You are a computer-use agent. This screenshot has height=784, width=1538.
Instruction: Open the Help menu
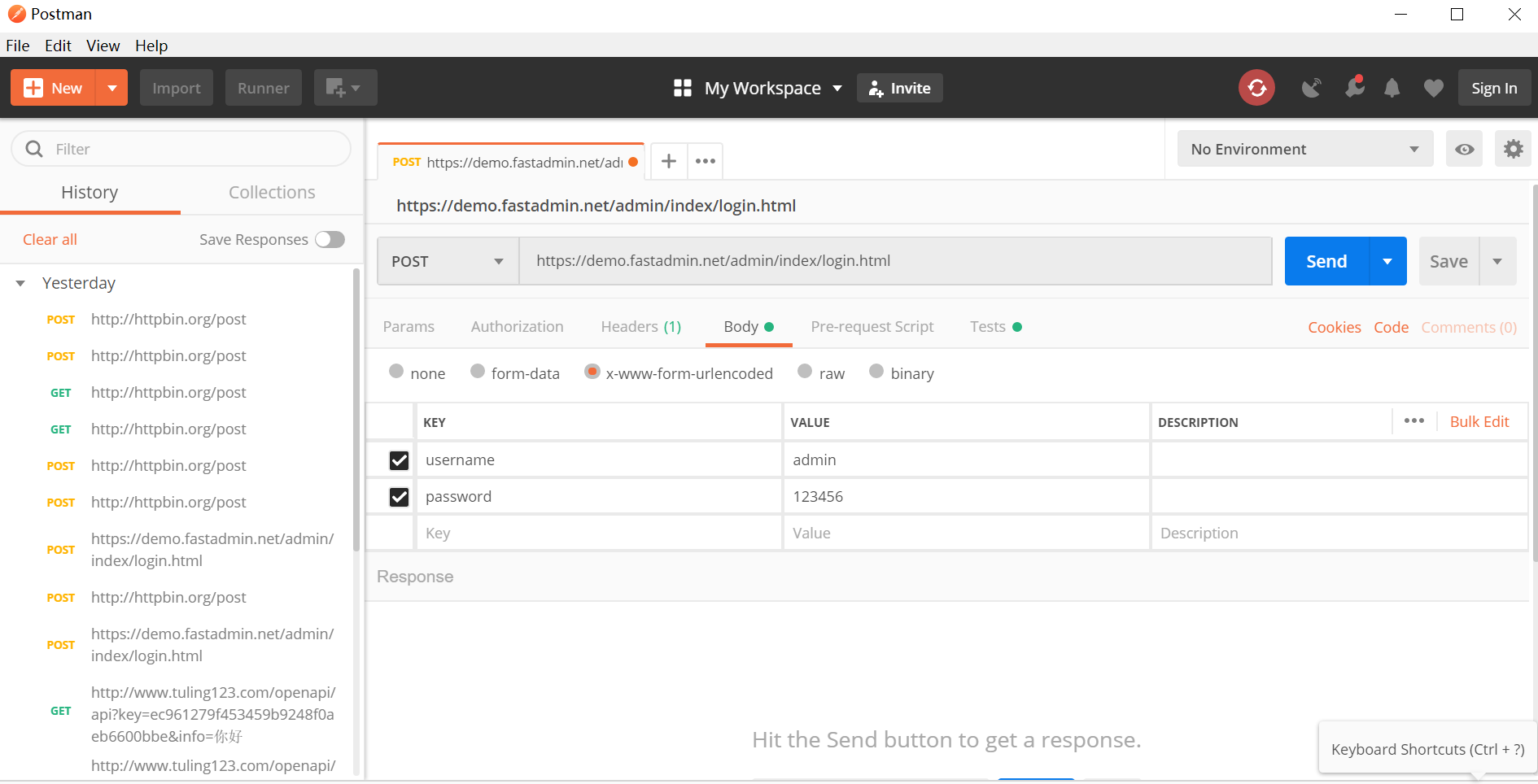point(151,46)
